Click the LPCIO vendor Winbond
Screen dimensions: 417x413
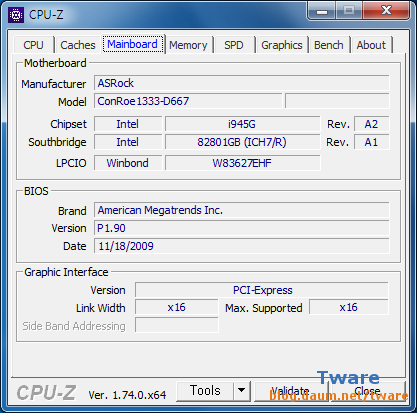(128, 163)
